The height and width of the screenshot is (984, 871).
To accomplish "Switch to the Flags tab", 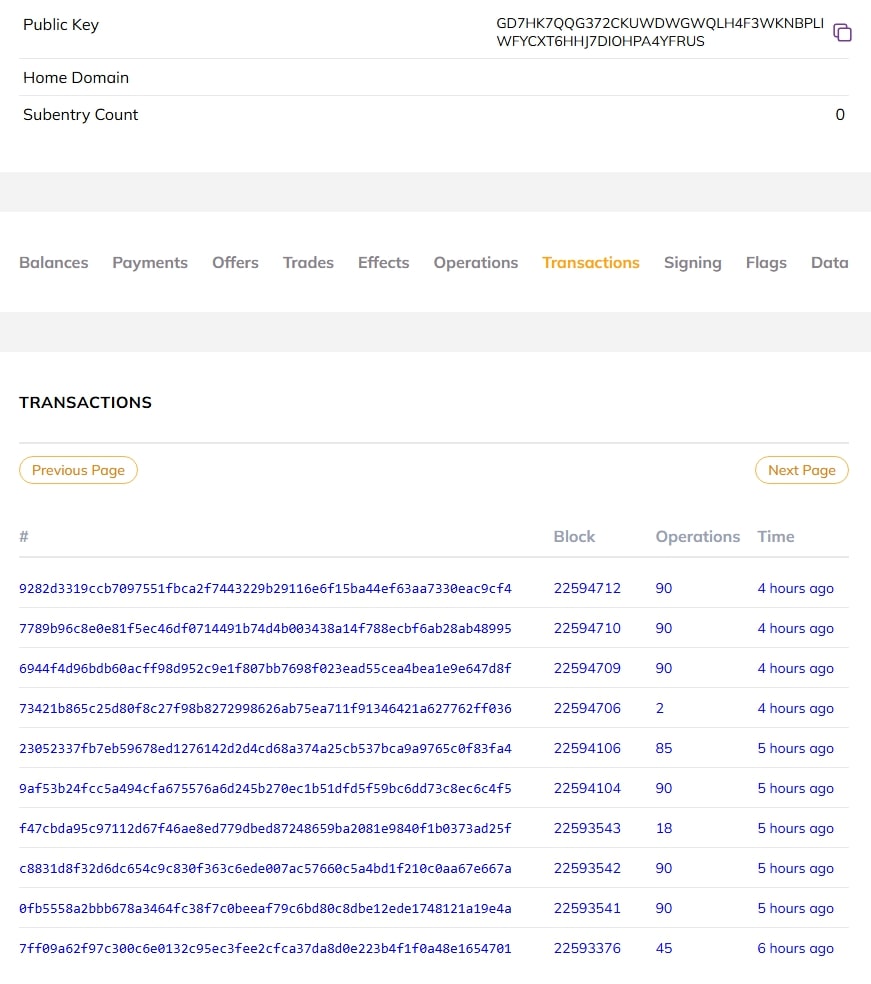I will (766, 262).
